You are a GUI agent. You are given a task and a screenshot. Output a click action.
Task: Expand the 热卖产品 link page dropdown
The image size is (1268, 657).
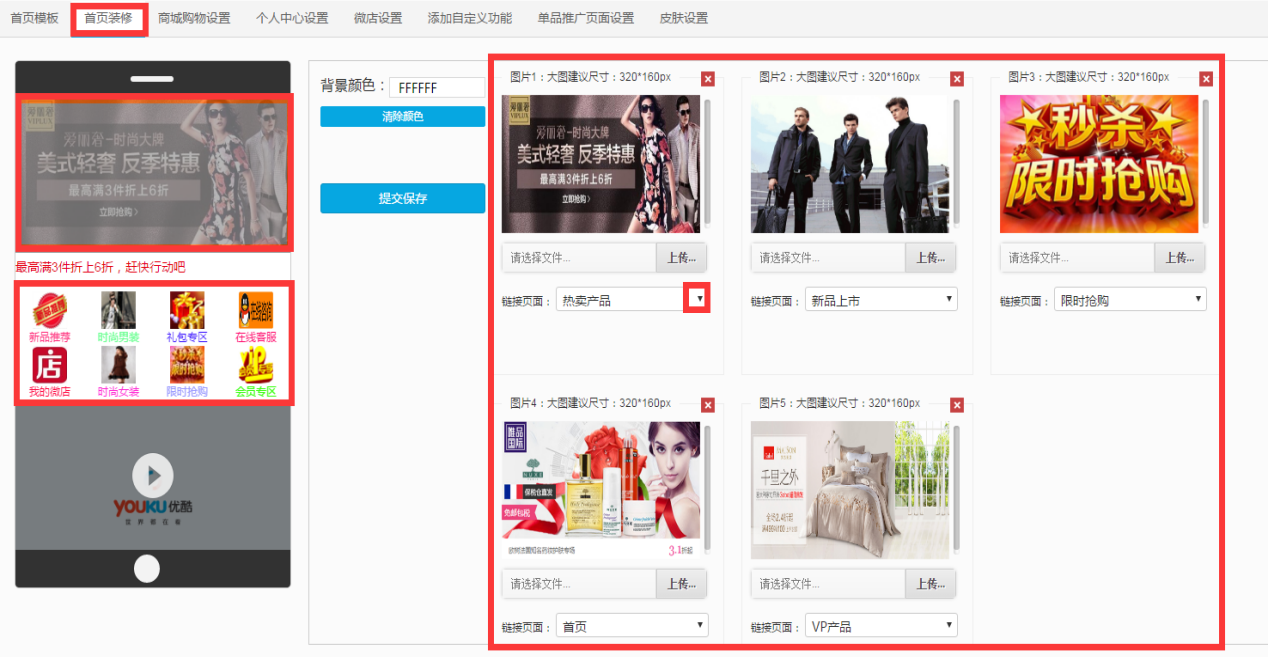click(x=697, y=298)
